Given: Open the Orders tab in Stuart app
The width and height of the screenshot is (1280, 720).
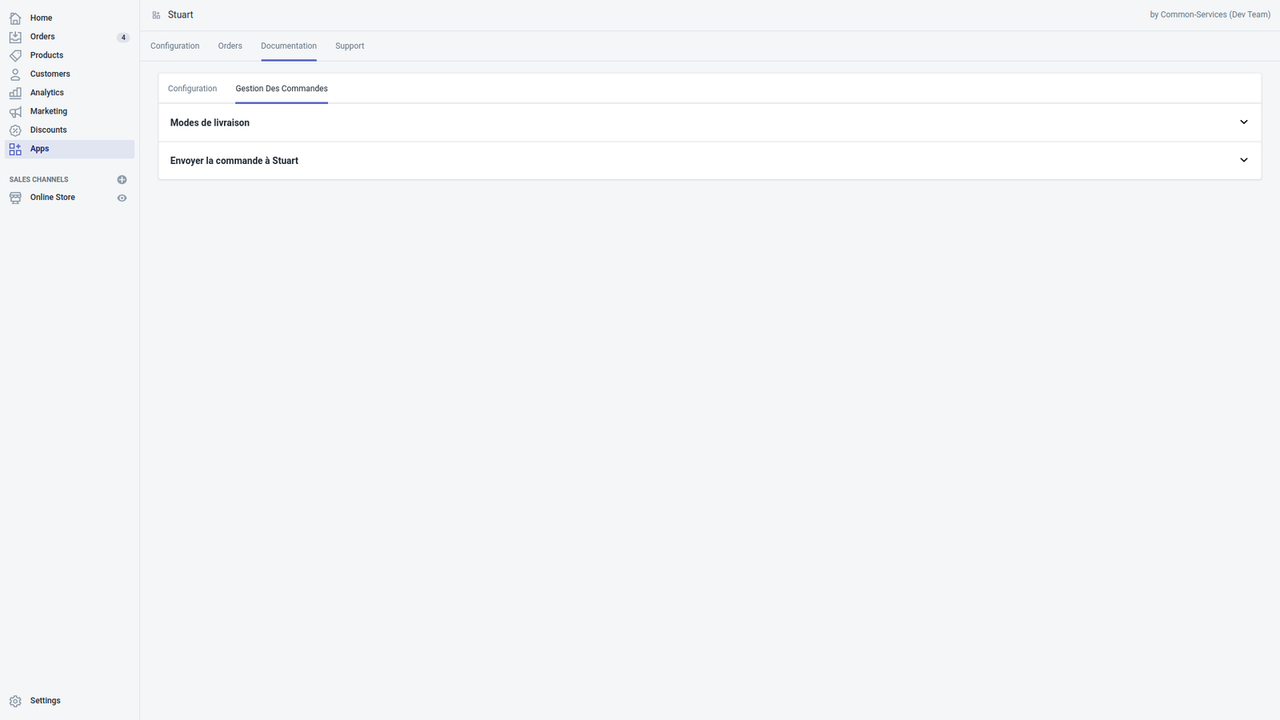Looking at the screenshot, I should [230, 46].
